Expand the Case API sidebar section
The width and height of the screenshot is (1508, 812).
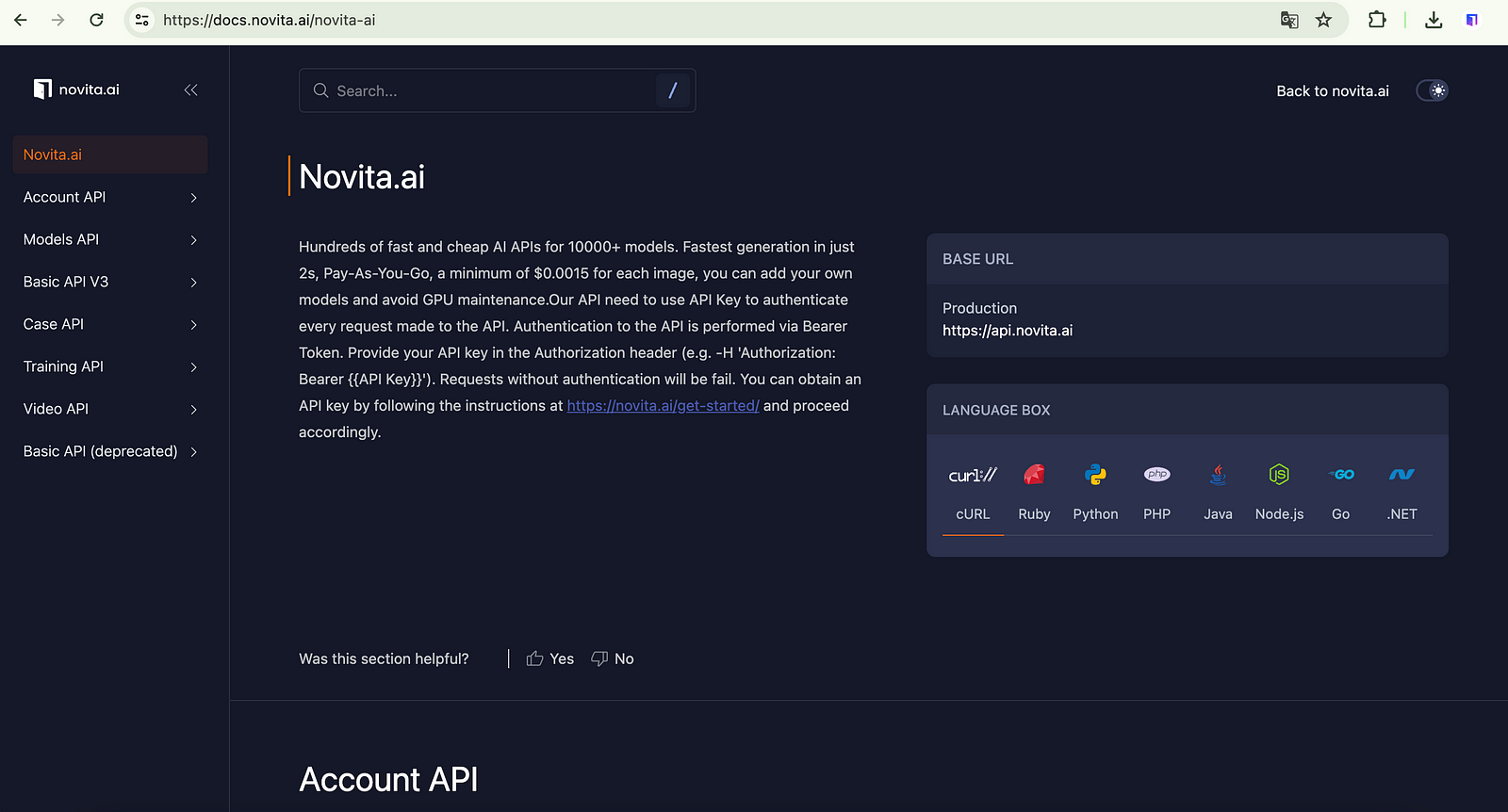click(x=193, y=325)
